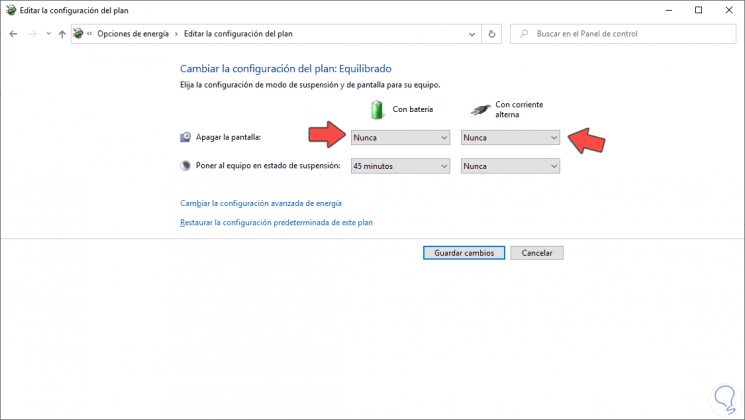Open Apagar la pantalla AC power dropdown
Screen dimensions: 745x420
510,138
